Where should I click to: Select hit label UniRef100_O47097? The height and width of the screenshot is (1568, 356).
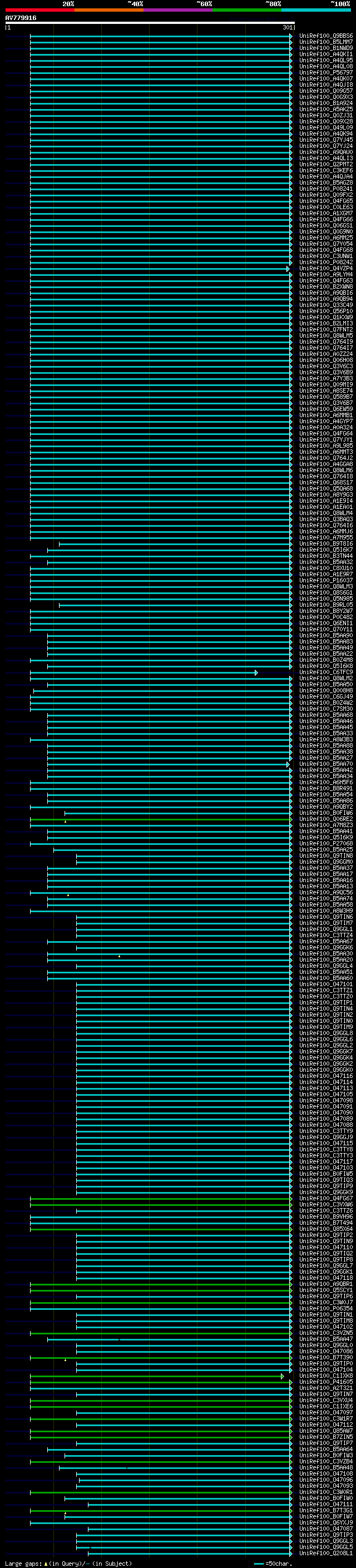(x=326, y=1413)
